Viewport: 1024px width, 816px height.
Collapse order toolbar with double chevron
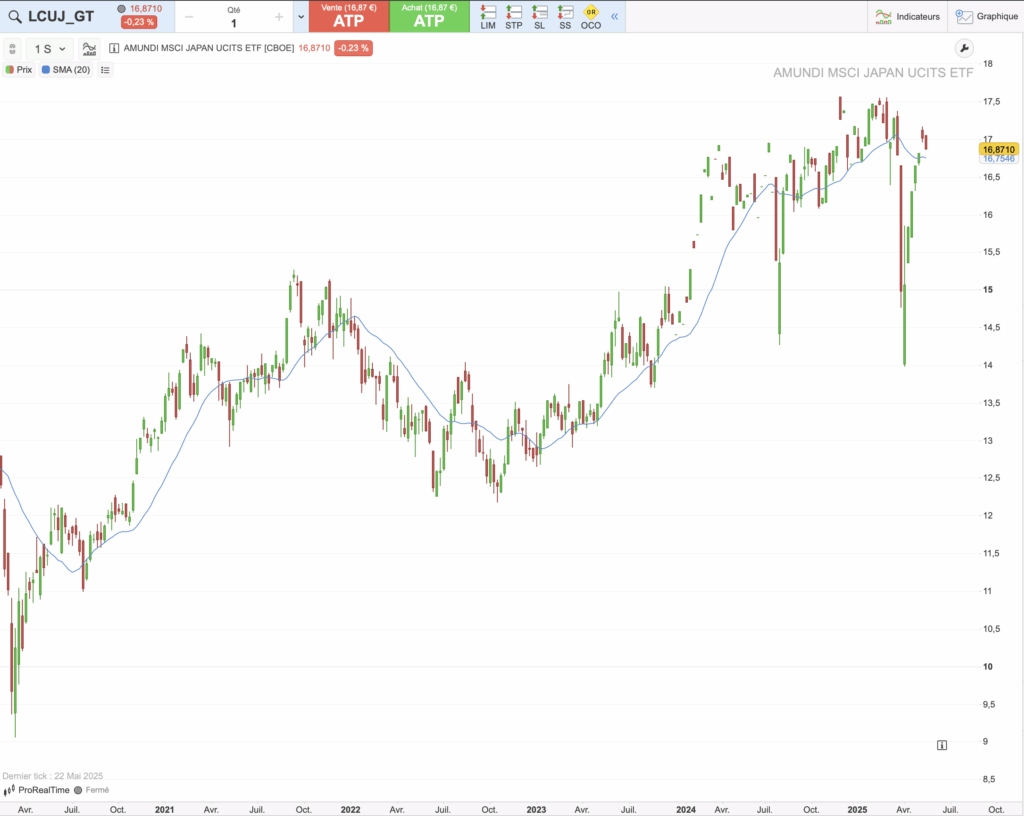(x=615, y=16)
